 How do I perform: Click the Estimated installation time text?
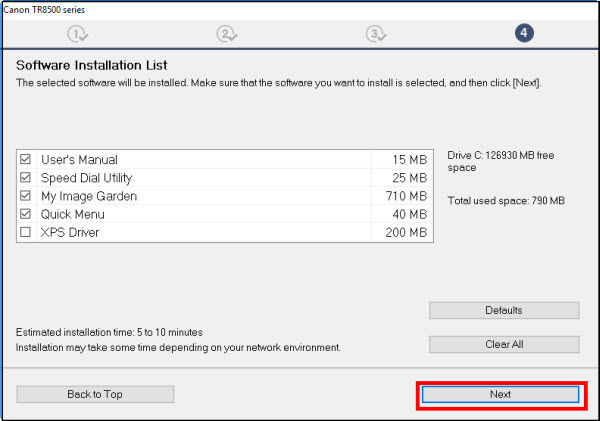tap(109, 332)
